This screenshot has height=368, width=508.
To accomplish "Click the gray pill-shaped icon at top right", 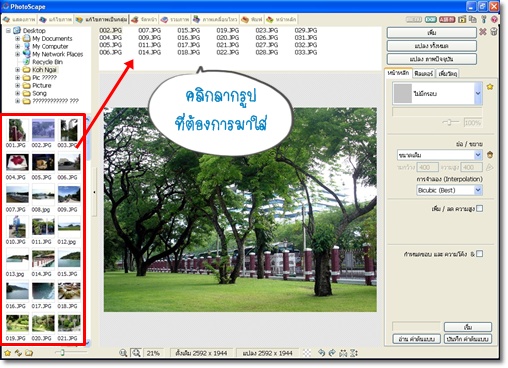I will pyautogui.click(x=414, y=20).
